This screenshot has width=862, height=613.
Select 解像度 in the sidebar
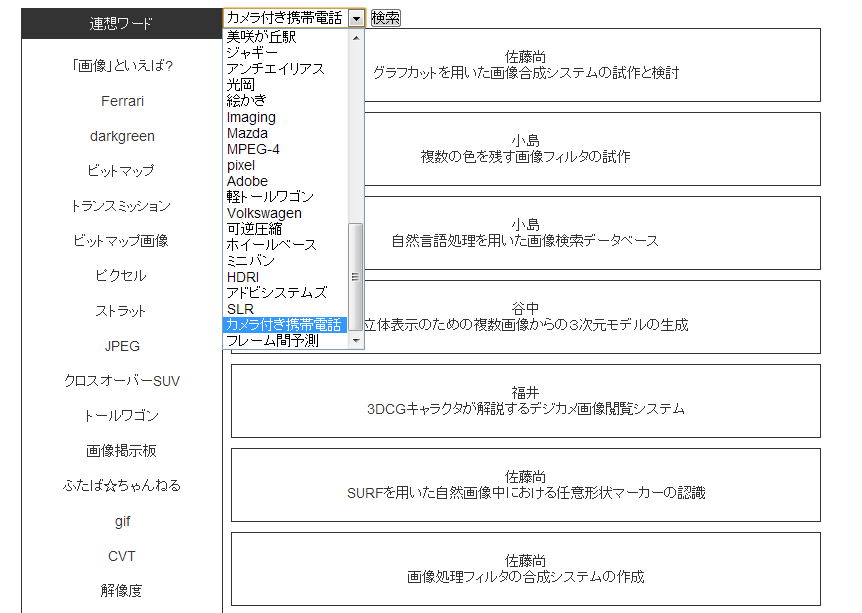tap(122, 591)
